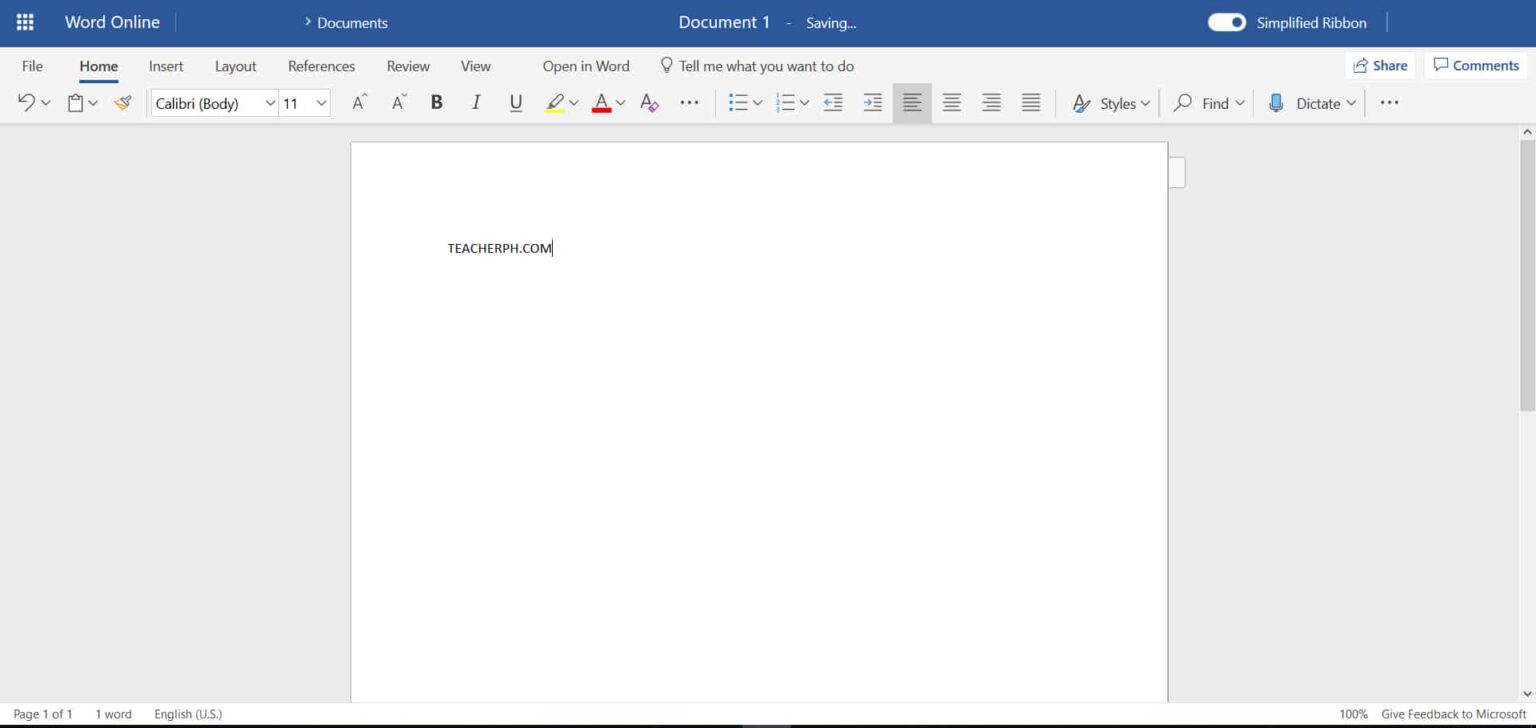Increase the paragraph indent

871,102
